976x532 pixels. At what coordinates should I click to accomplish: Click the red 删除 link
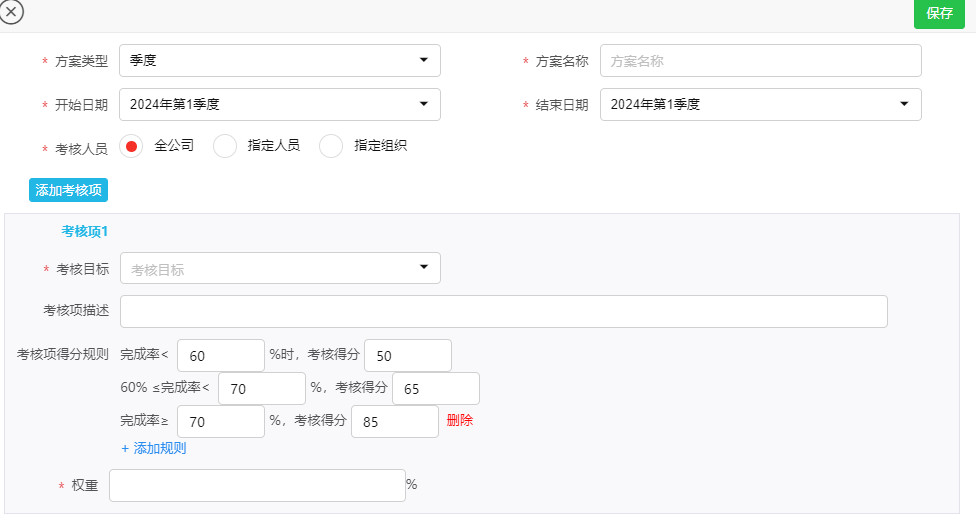click(460, 421)
